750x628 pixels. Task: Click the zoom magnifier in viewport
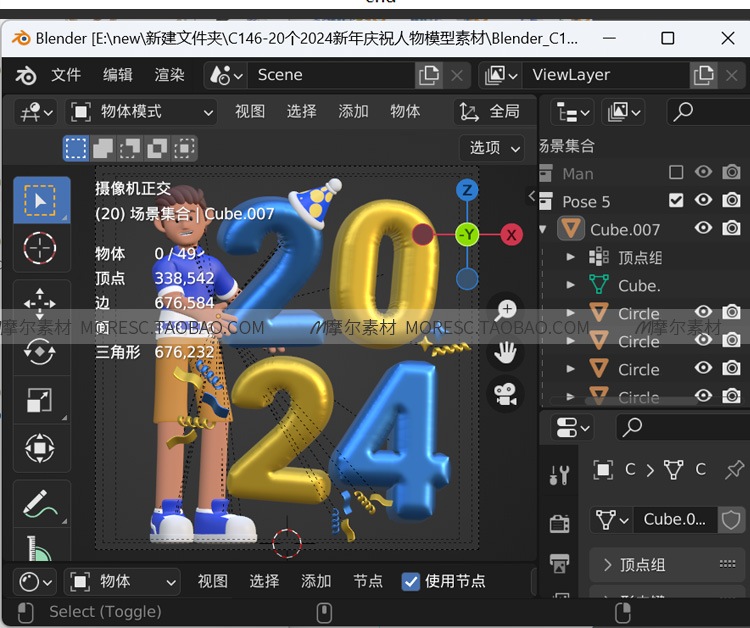[506, 311]
